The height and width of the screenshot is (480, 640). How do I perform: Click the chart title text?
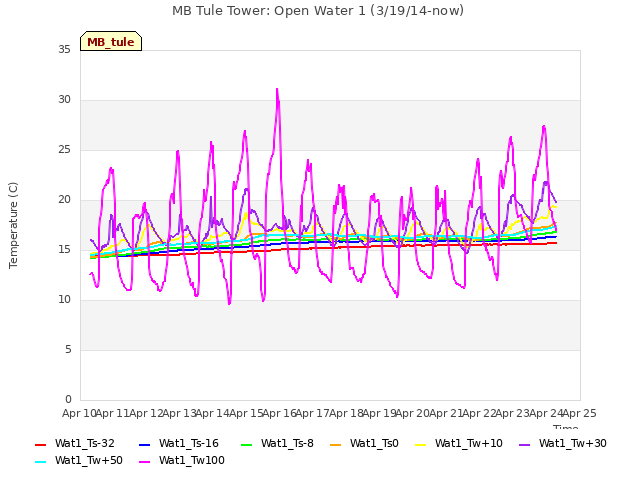[318, 11]
